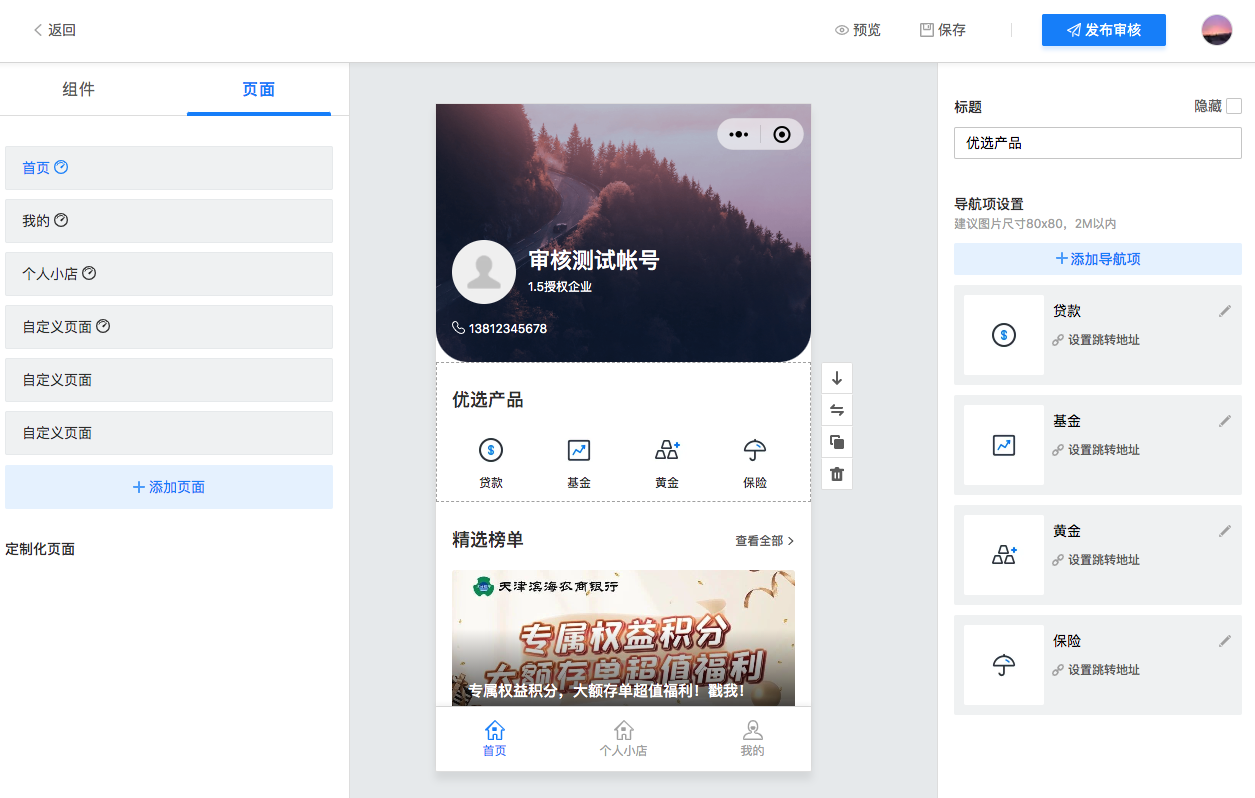Set the jump address for 贷款
This screenshot has width=1255, height=798.
coord(1096,340)
